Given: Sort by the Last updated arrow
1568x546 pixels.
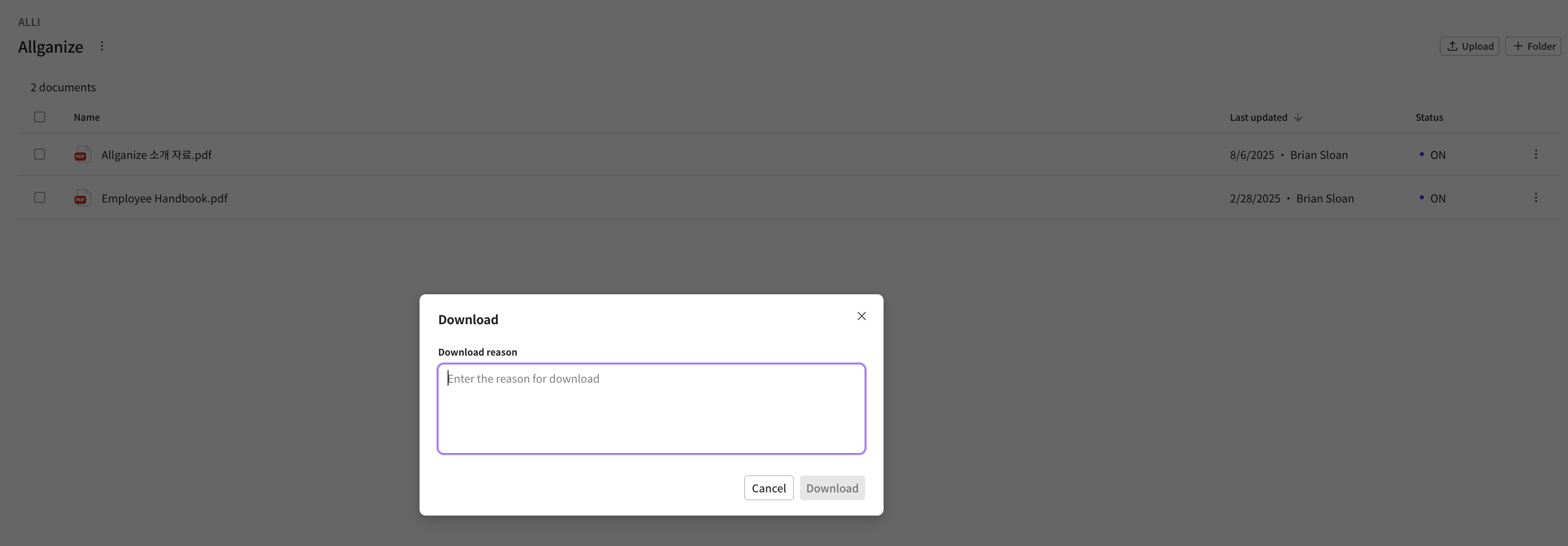Looking at the screenshot, I should click(x=1298, y=117).
